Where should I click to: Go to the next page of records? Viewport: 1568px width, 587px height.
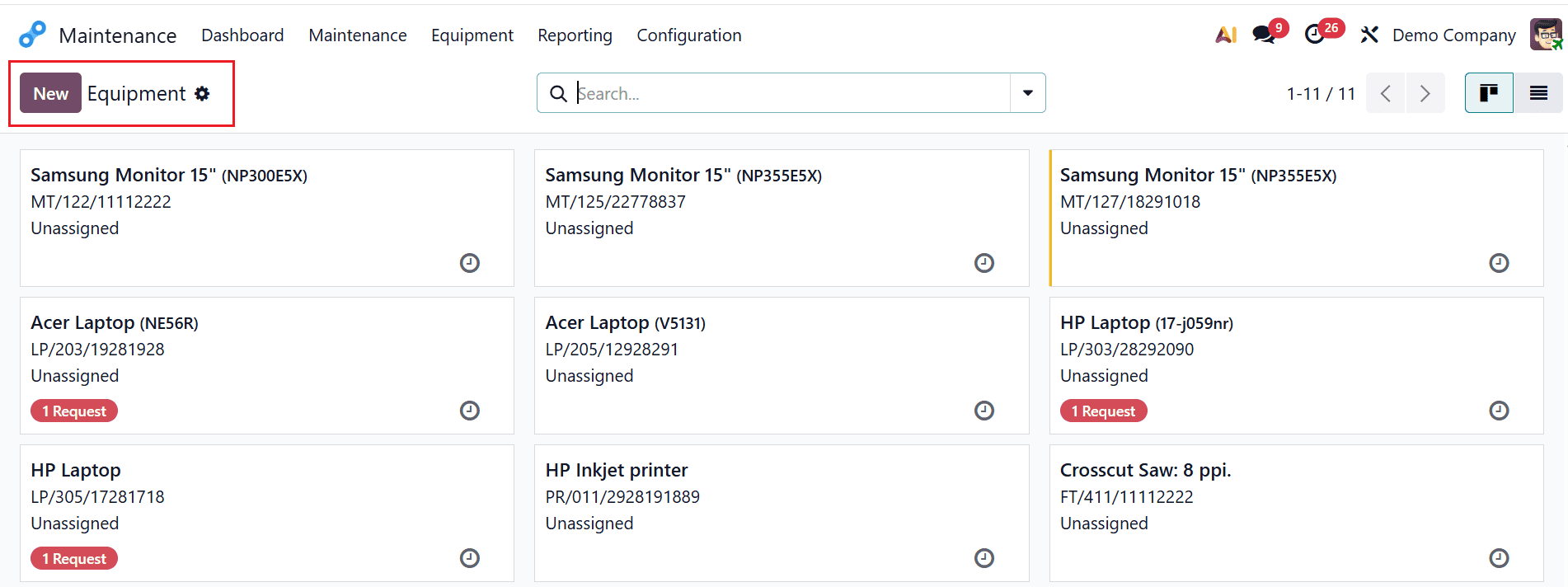(x=1425, y=93)
